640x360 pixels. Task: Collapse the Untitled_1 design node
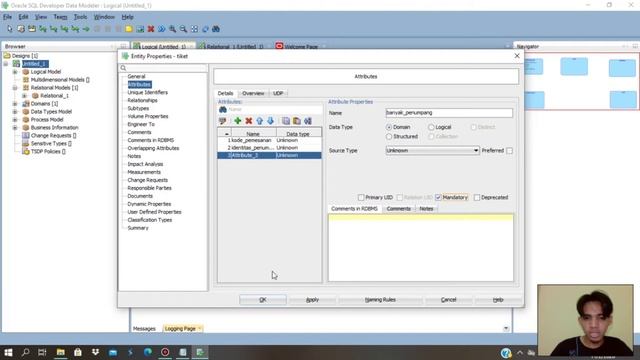[6, 64]
